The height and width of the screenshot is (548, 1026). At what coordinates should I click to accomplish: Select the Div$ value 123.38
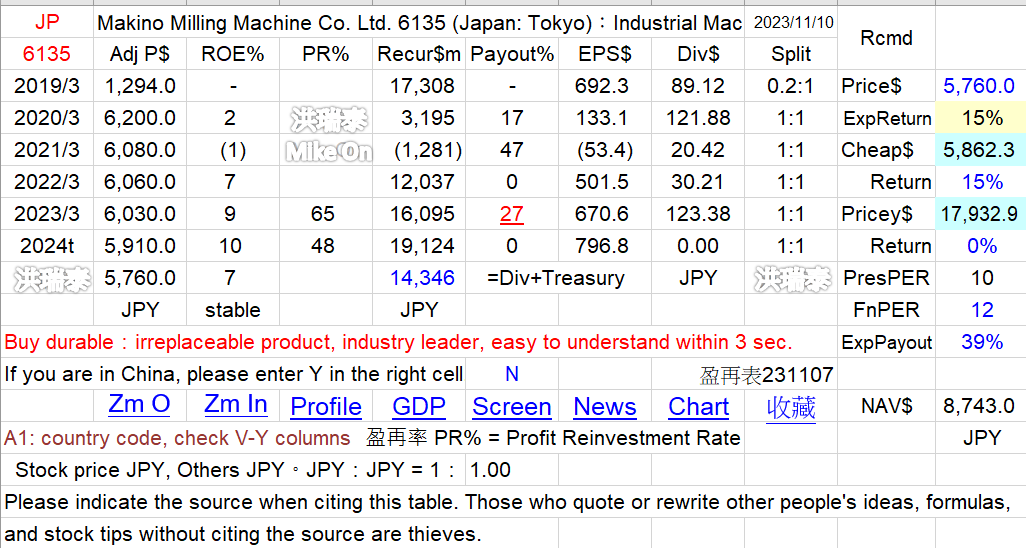tap(698, 214)
